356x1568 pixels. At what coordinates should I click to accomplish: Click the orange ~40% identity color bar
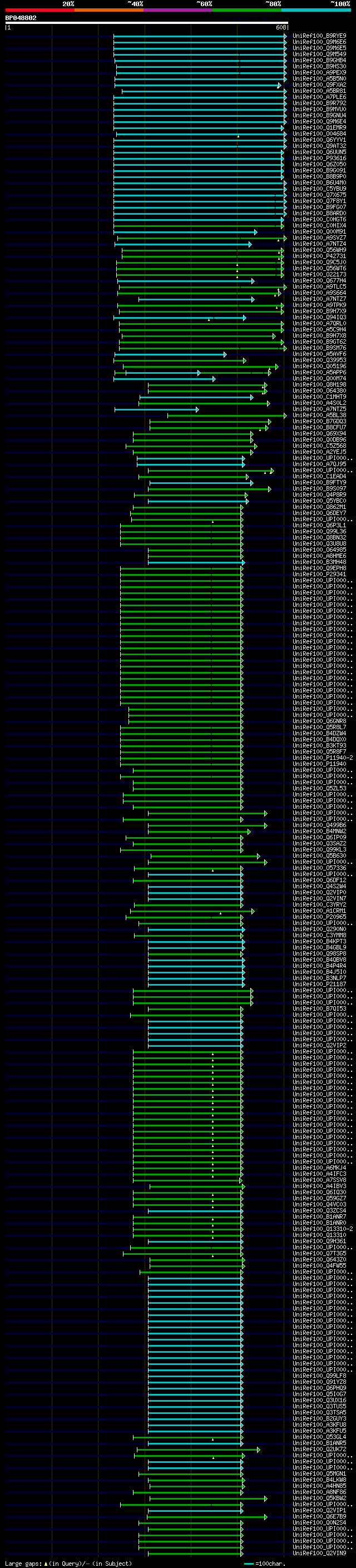point(109,10)
